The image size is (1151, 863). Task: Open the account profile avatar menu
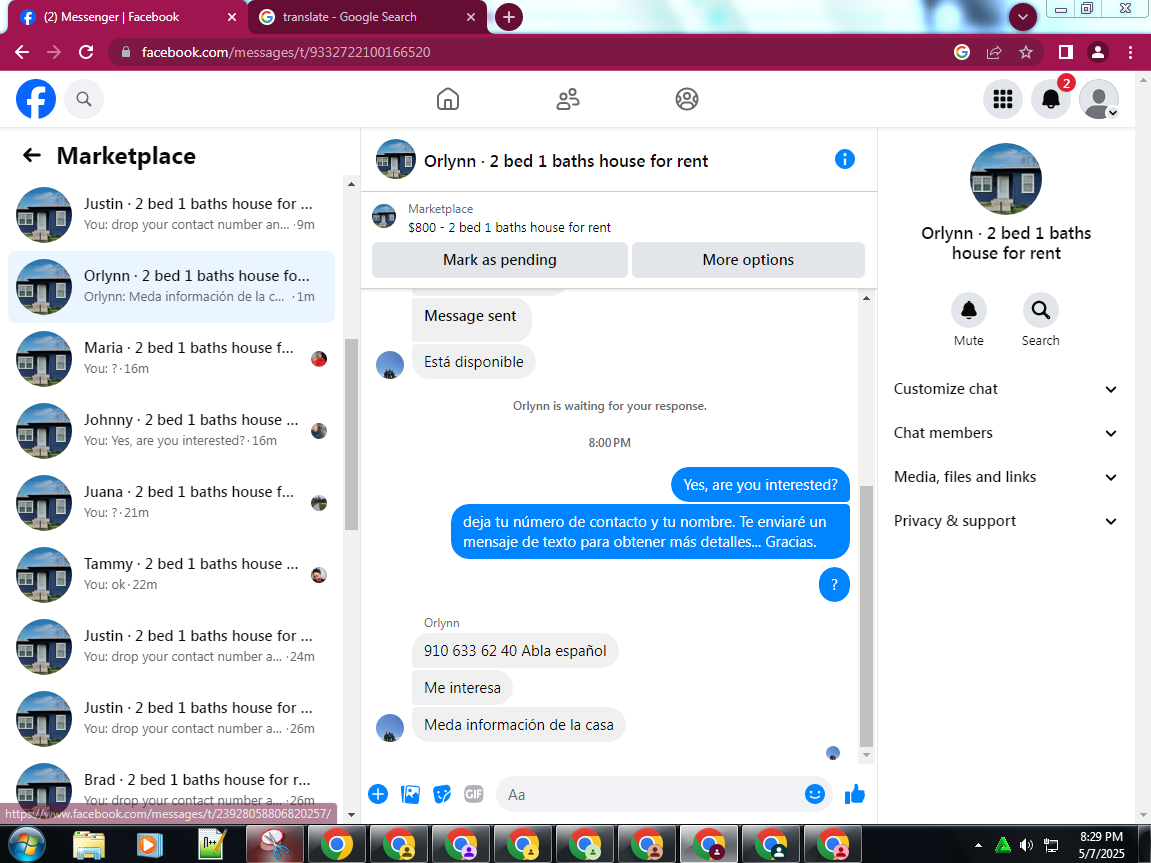click(x=1099, y=99)
